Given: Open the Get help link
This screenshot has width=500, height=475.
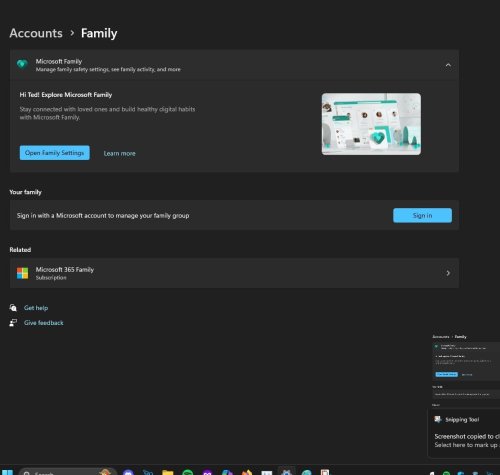Looking at the screenshot, I should [x=36, y=308].
